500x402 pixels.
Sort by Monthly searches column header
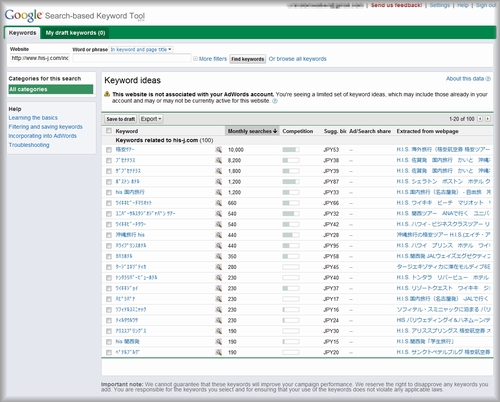click(x=252, y=131)
